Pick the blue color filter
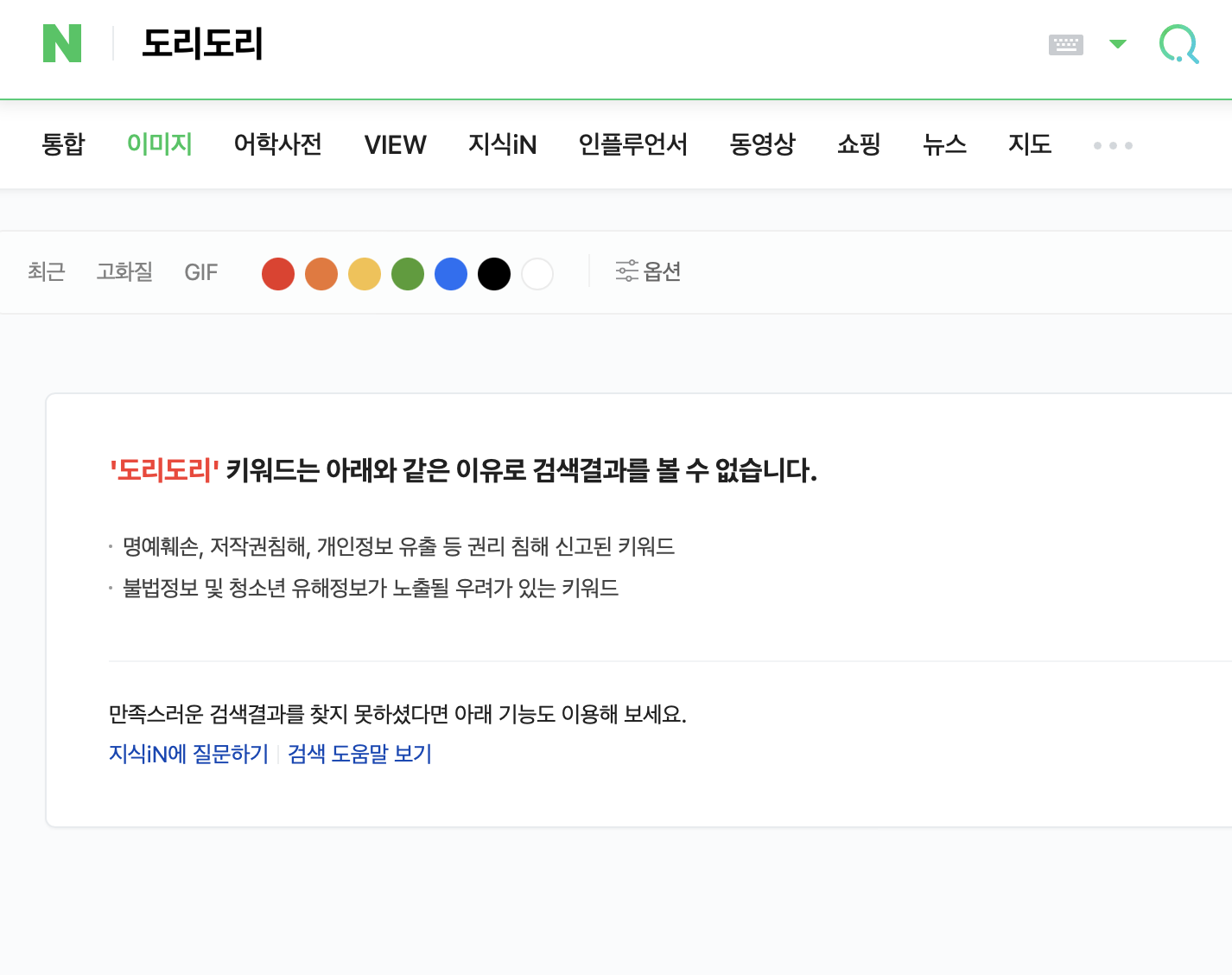The image size is (1232, 975). (451, 274)
